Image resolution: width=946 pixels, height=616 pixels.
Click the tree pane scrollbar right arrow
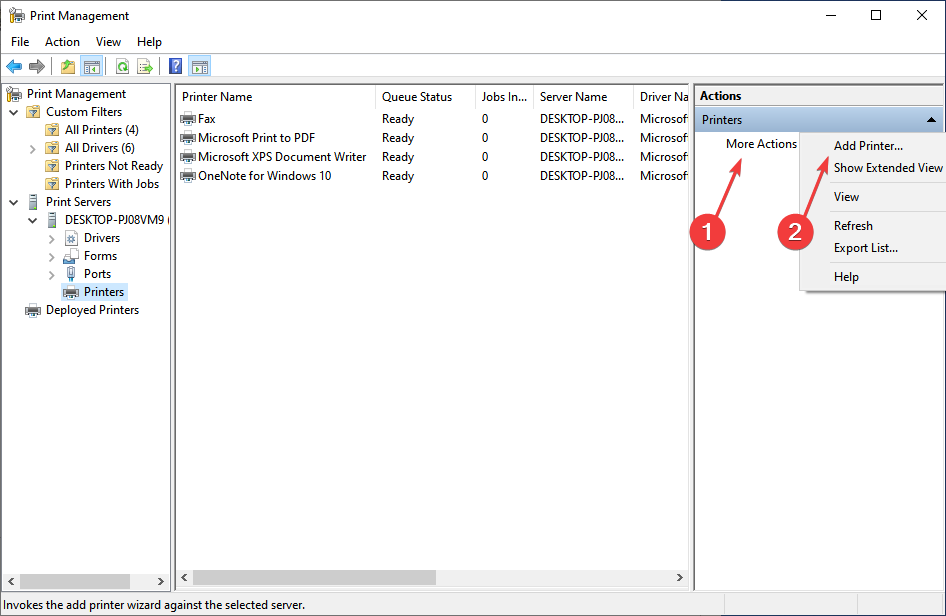160,582
